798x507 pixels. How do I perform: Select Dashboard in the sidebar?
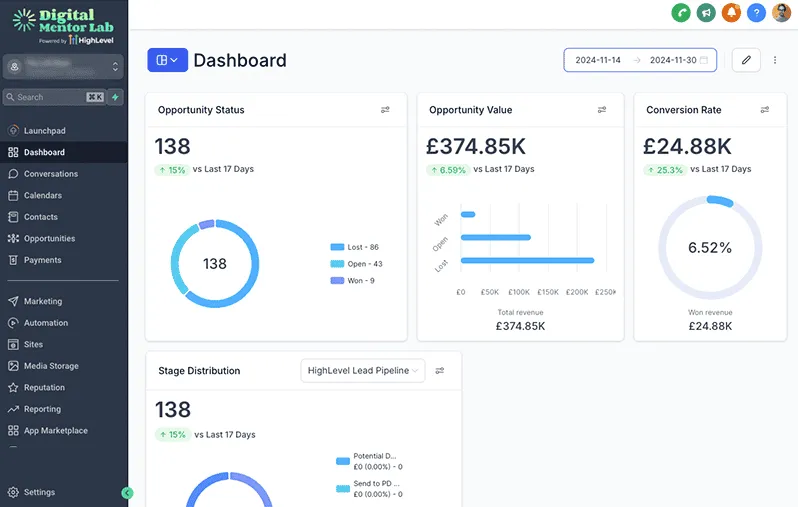coord(64,152)
